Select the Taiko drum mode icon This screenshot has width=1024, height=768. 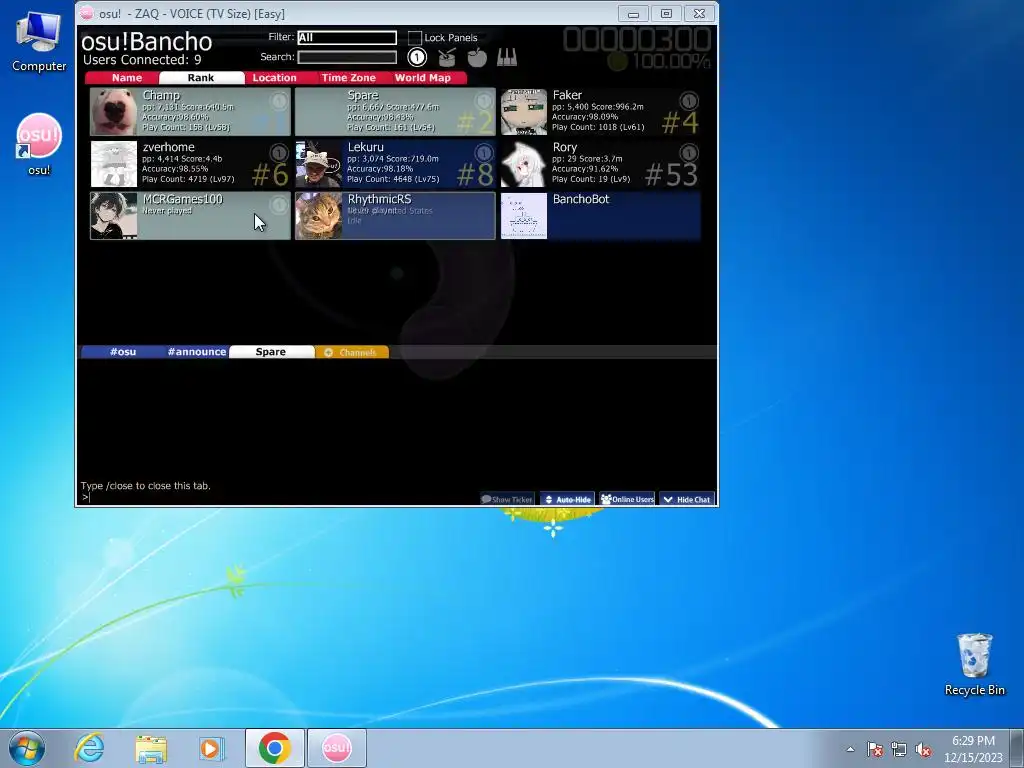coord(447,57)
